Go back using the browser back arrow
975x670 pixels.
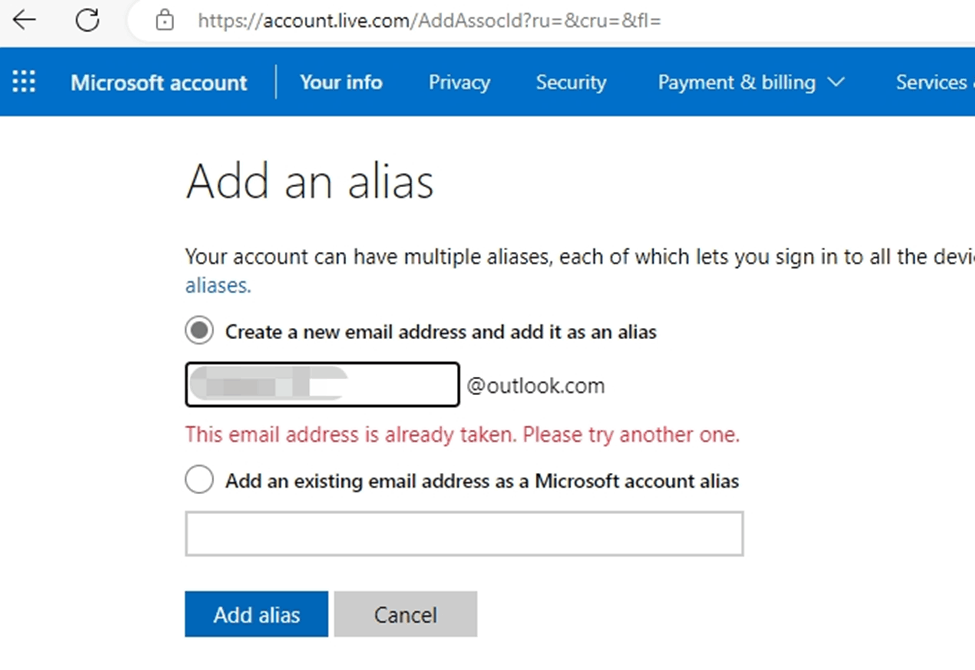point(24,20)
